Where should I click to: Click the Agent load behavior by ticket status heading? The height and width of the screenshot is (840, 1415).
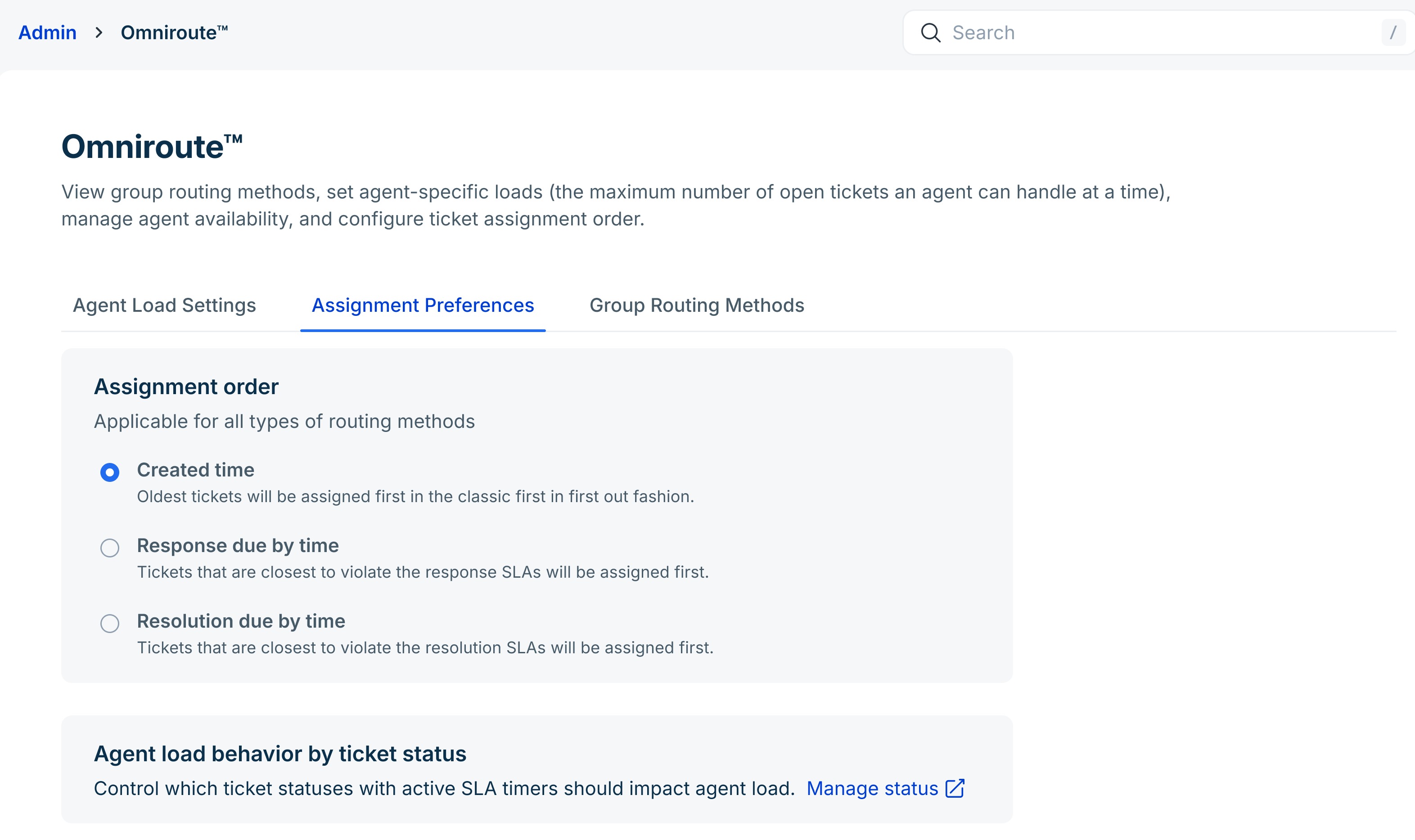click(x=280, y=754)
